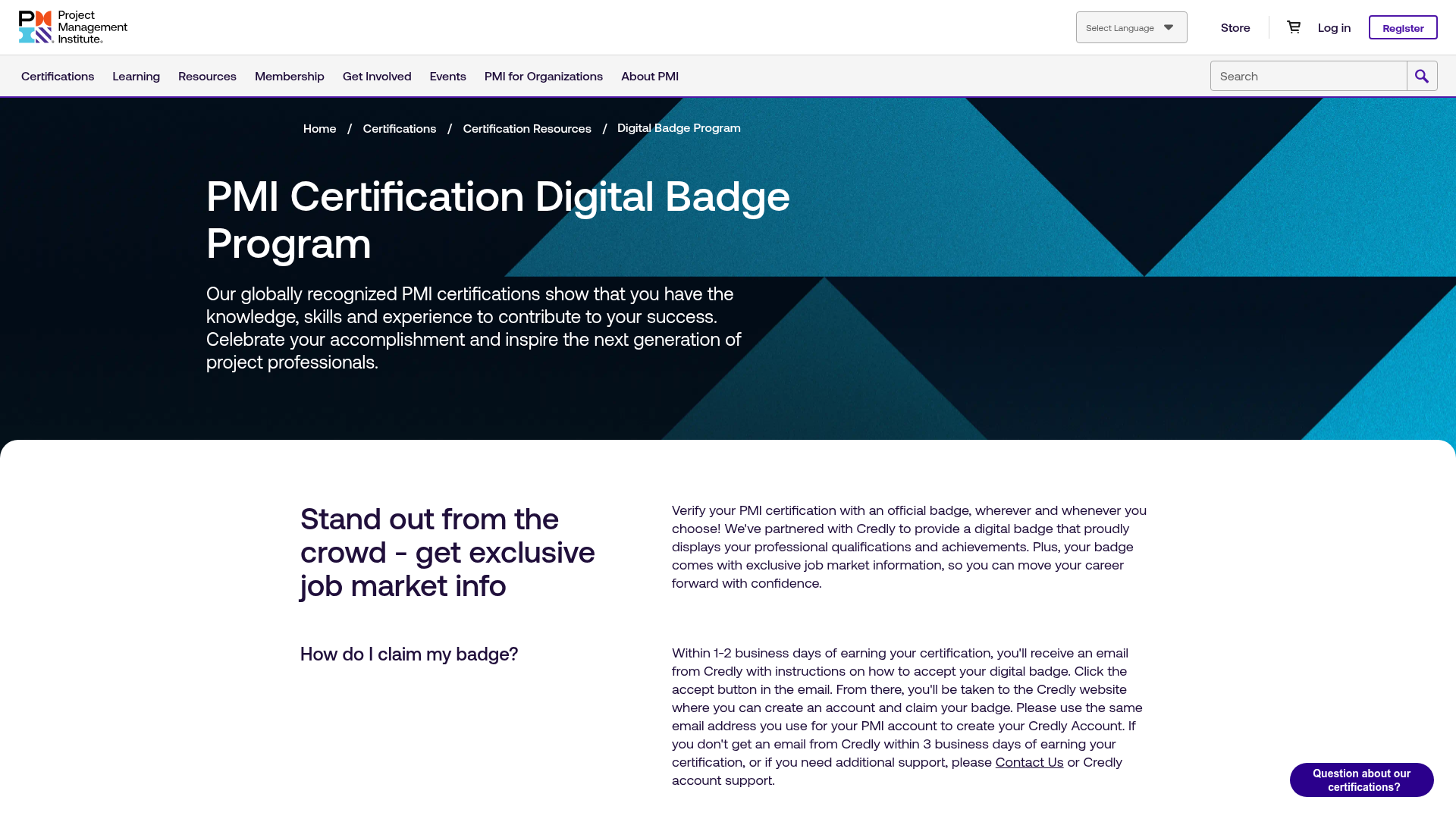Go to Certifications breadcrumb
Screen dimensions: 1456x819
(x=400, y=128)
